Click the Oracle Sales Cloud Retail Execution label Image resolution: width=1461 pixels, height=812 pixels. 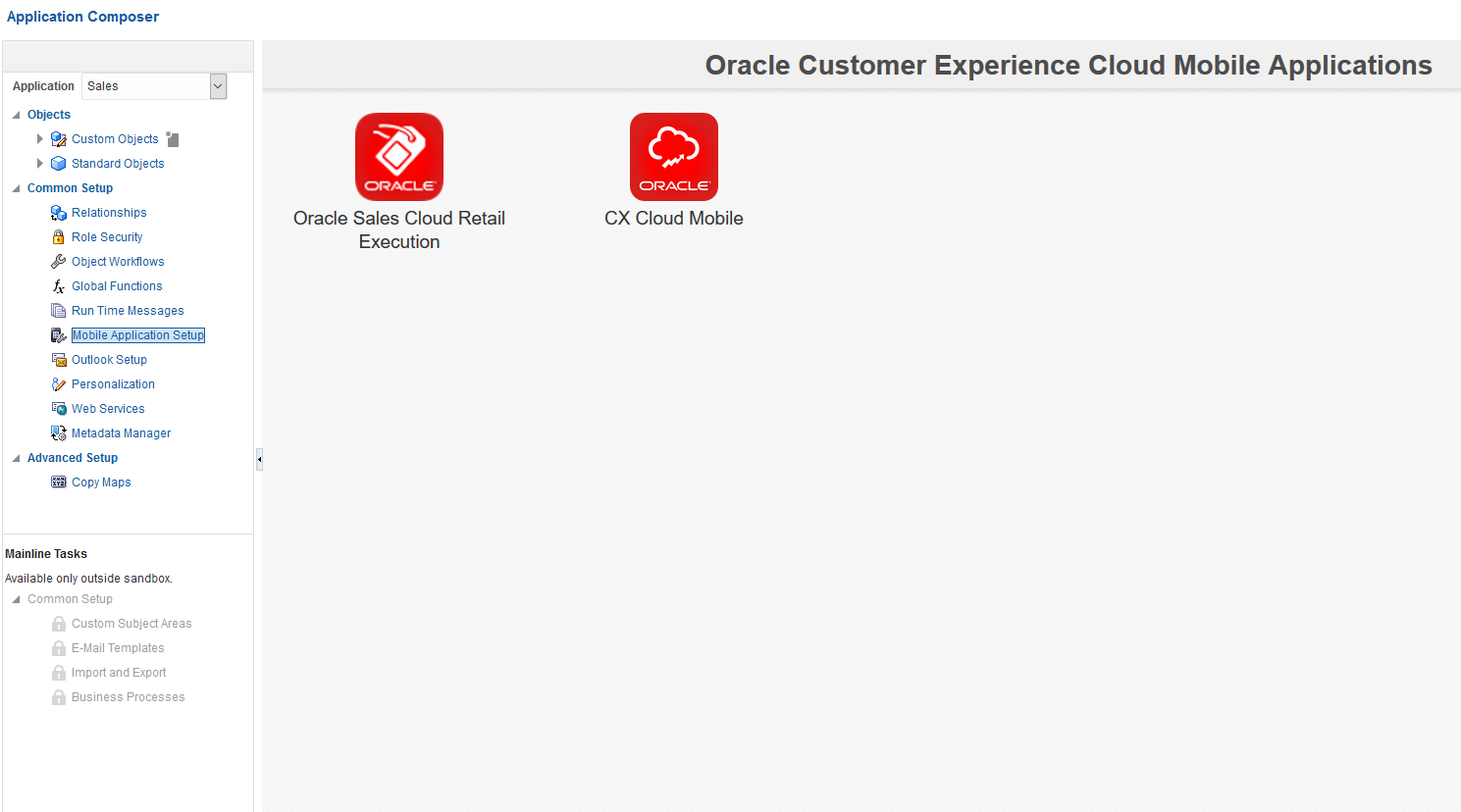coord(399,230)
